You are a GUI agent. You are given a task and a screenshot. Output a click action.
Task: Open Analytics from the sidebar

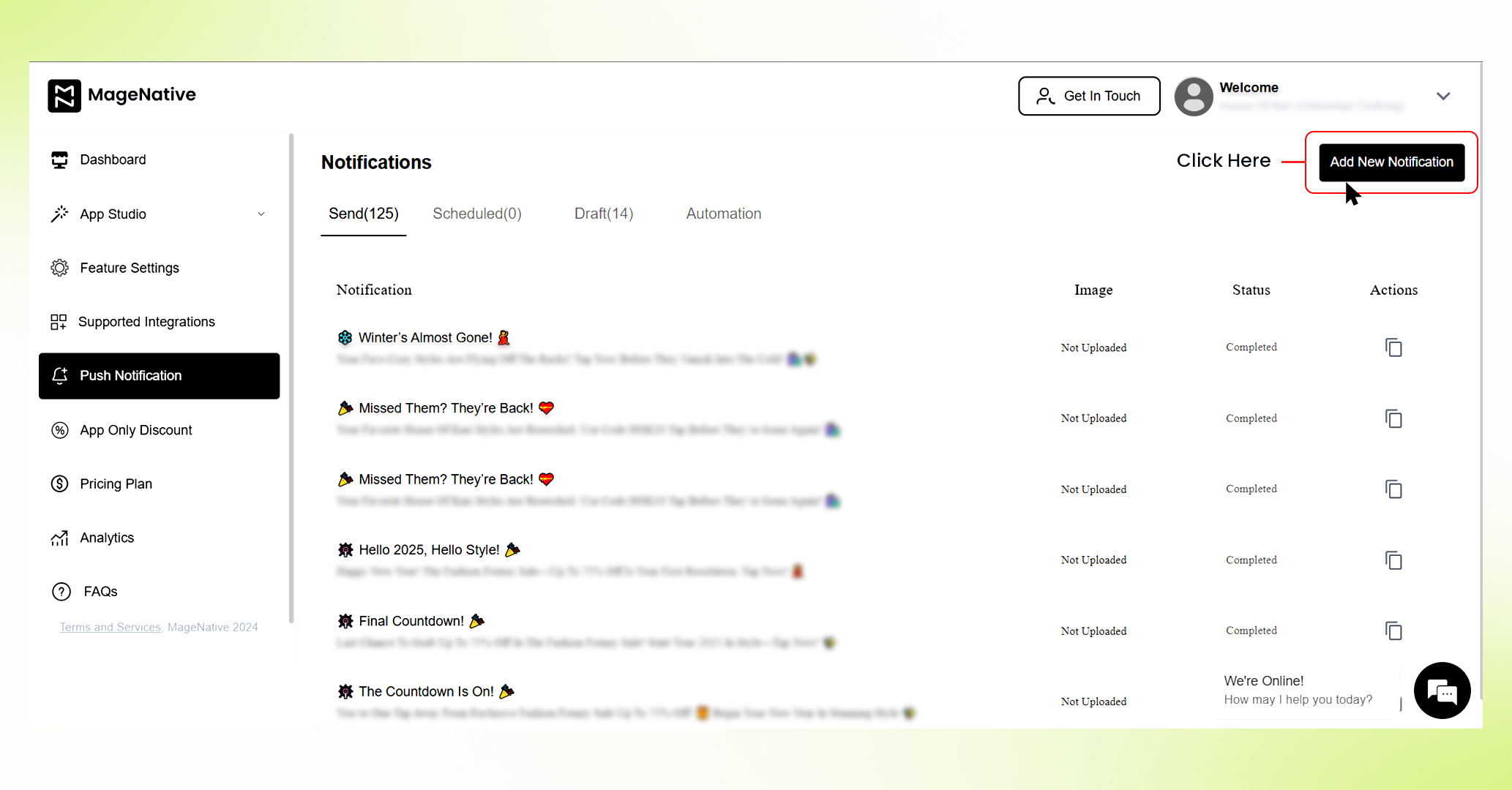[107, 538]
